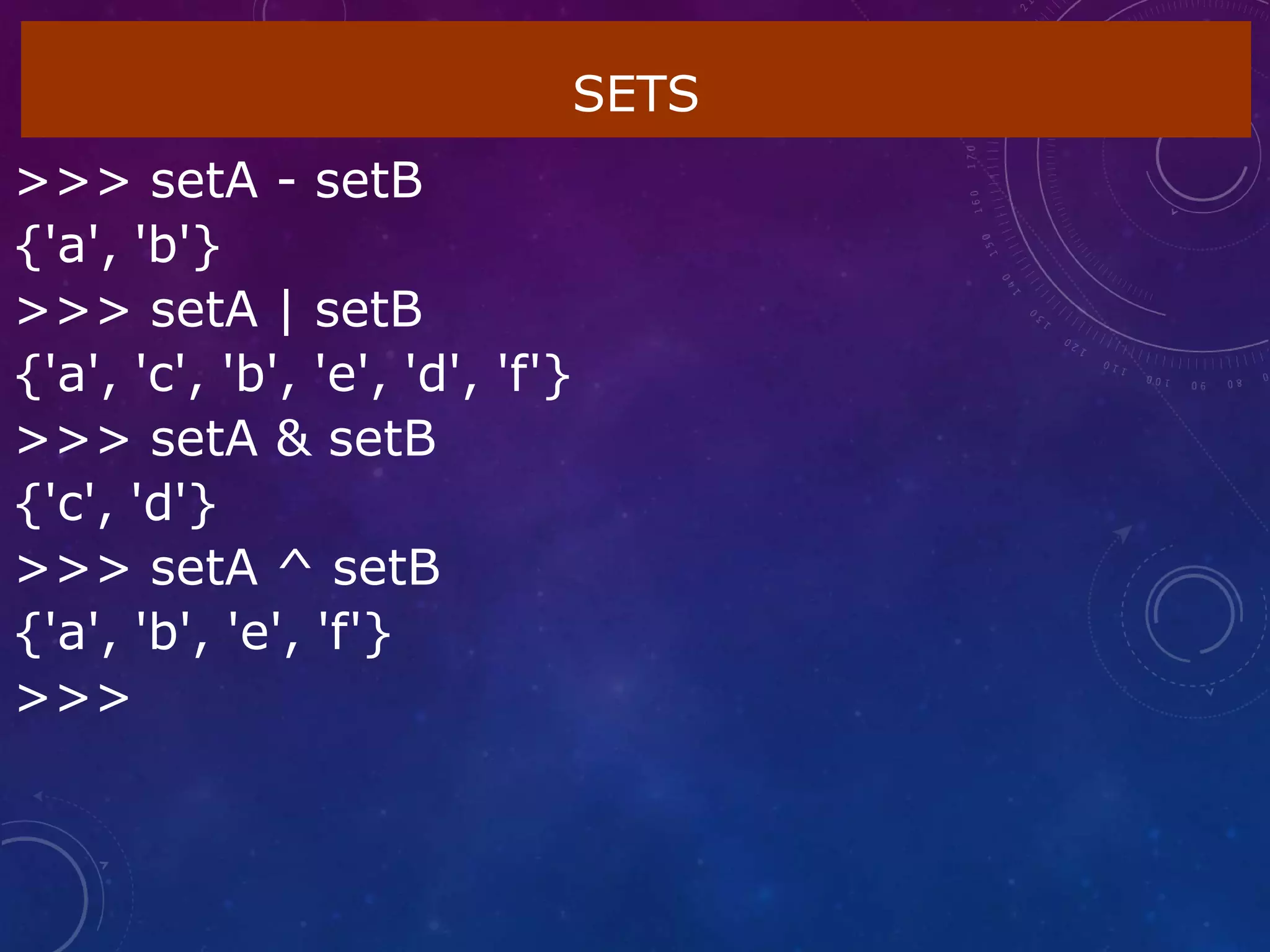
Task: Click the setA ^ setB command line
Action: [x=229, y=568]
